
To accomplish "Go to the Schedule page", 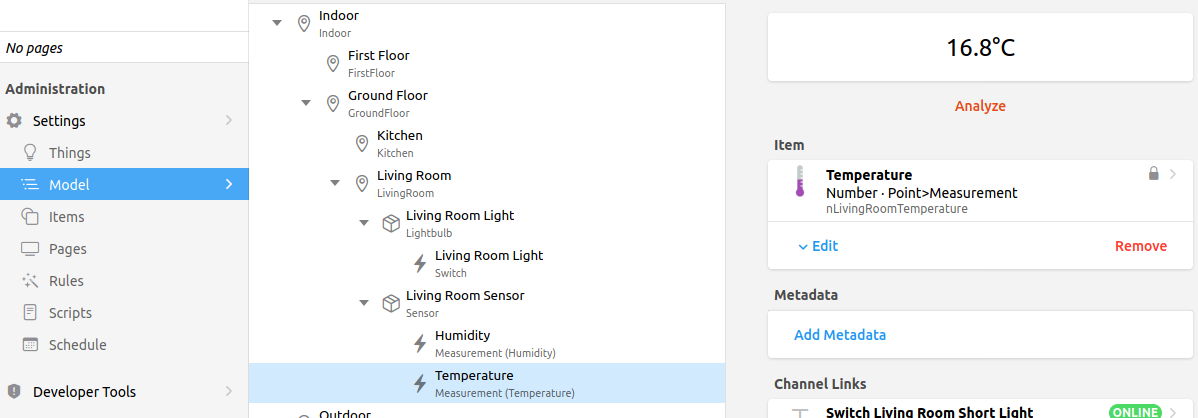I will pyautogui.click(x=77, y=345).
